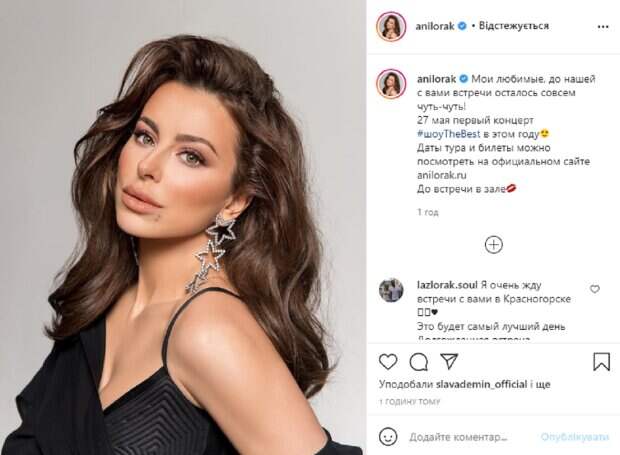Open comments via the speech bubble icon

[x=418, y=361]
